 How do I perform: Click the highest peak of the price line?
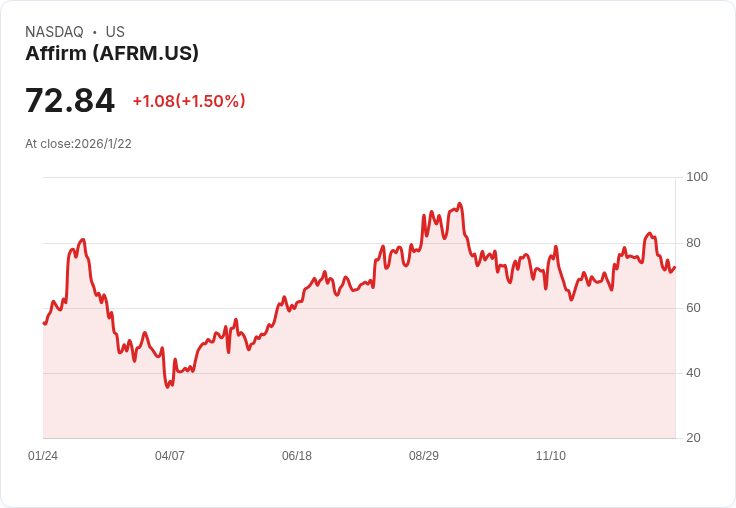coord(459,204)
